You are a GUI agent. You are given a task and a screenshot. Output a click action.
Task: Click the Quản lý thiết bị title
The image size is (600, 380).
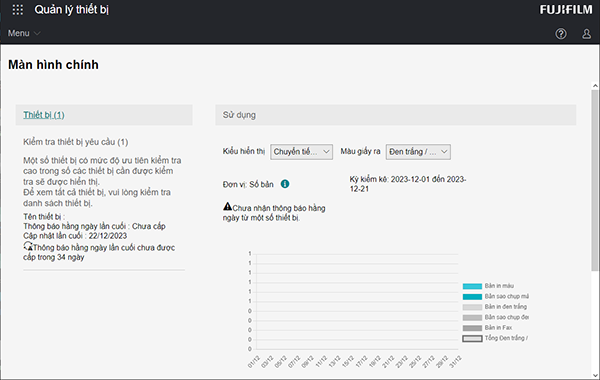point(72,10)
